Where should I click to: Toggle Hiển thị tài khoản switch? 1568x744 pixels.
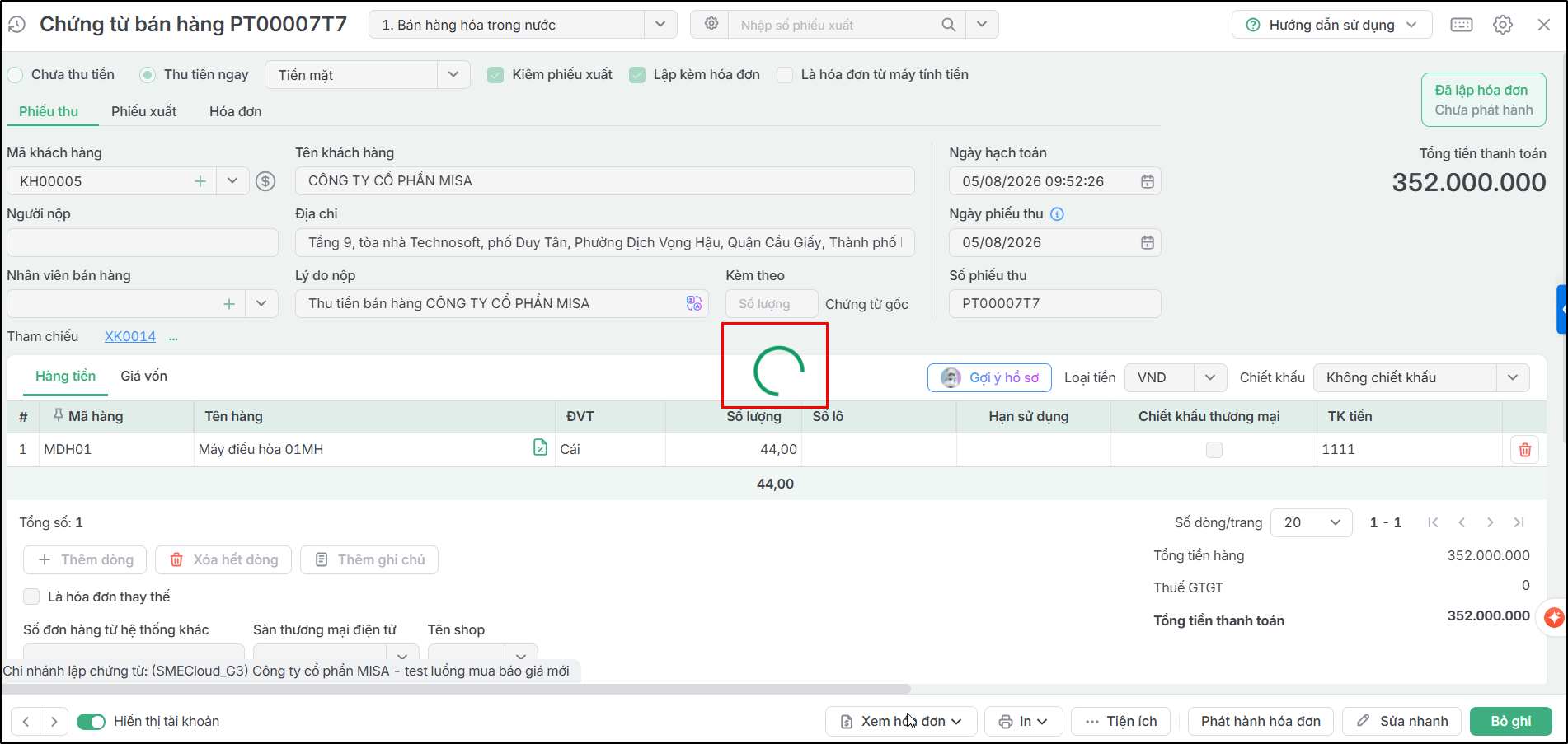(x=92, y=722)
